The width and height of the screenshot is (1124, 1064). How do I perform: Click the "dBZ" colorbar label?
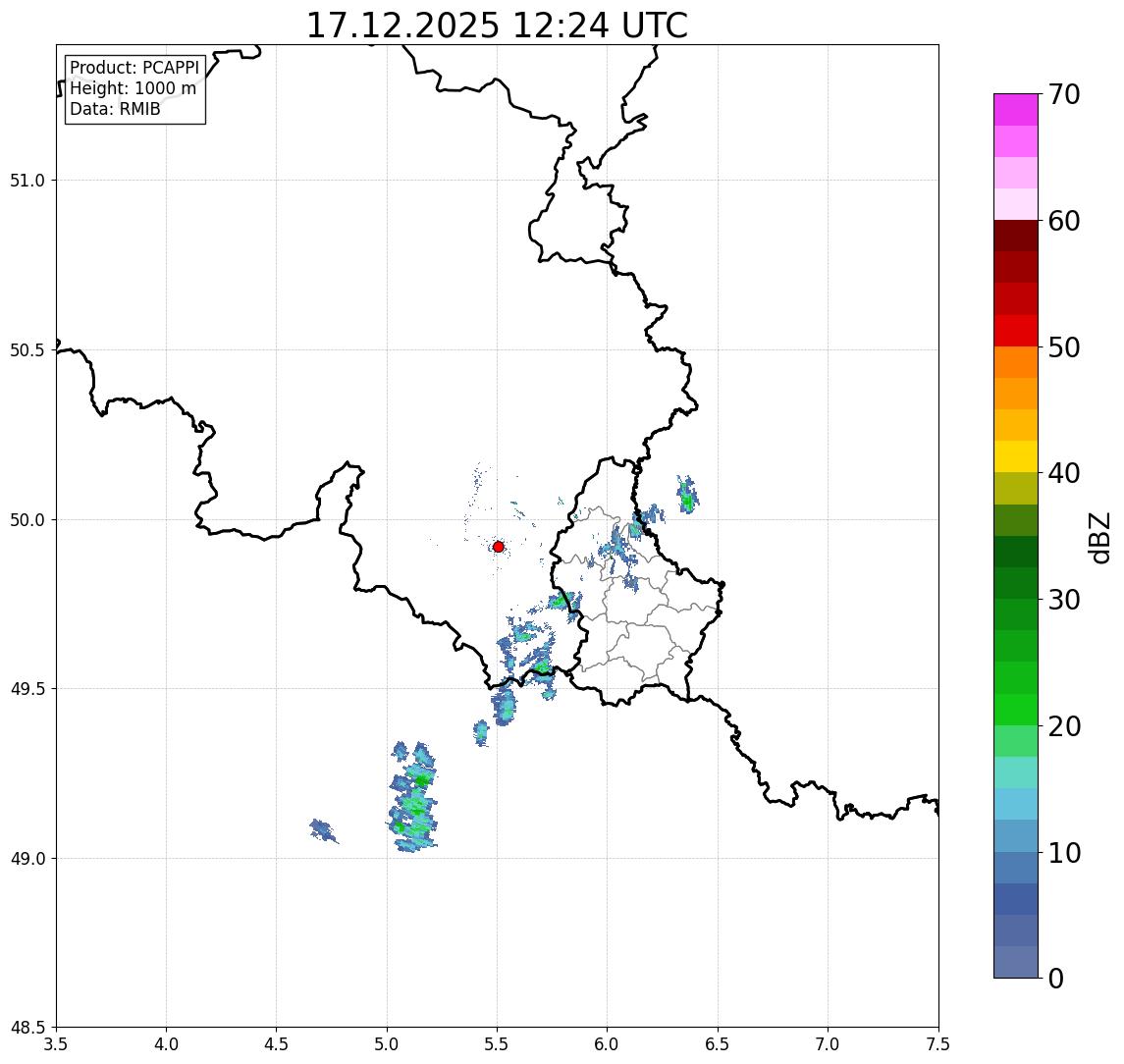click(1098, 538)
